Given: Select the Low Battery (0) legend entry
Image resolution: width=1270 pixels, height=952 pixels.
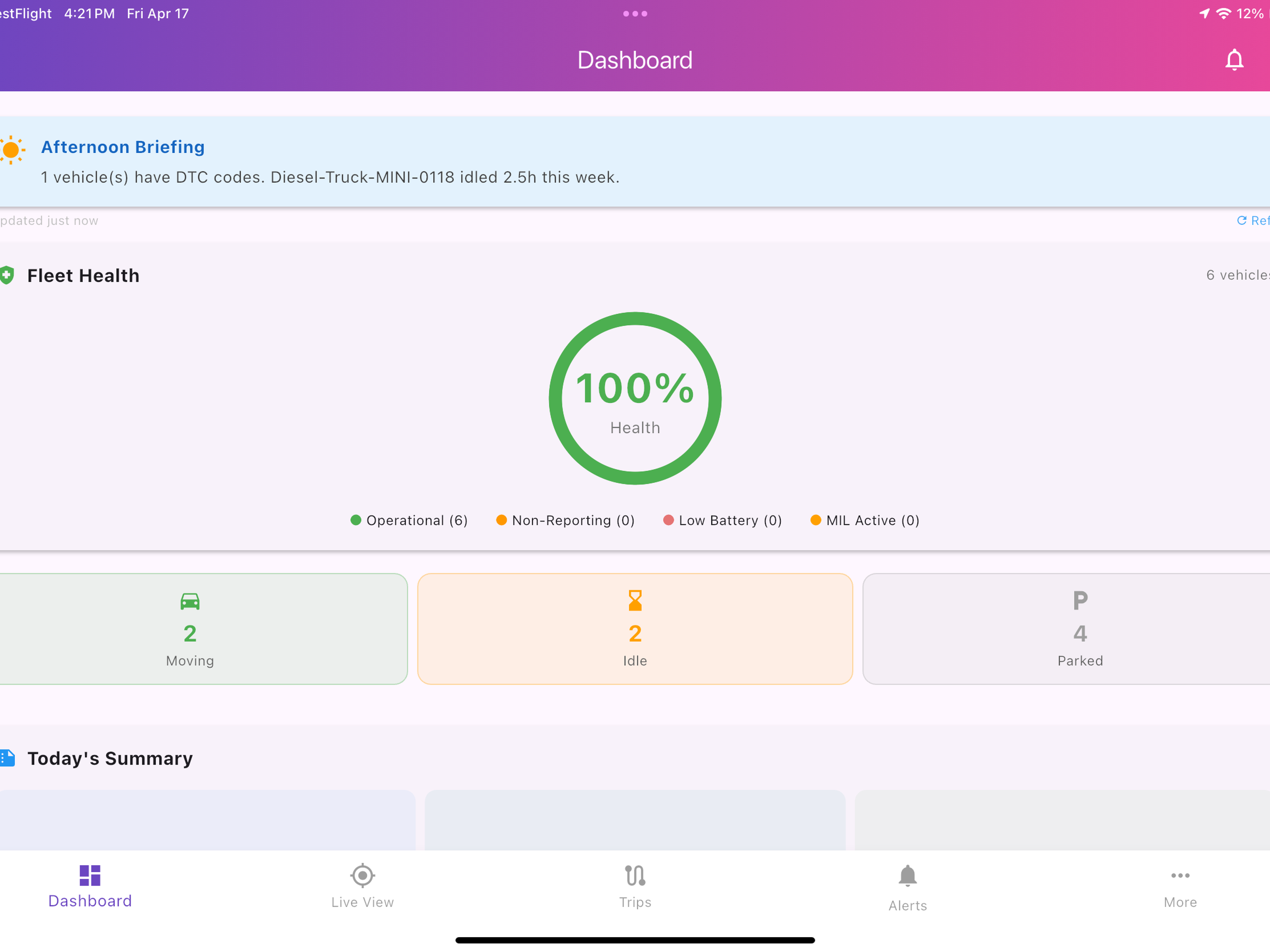Looking at the screenshot, I should tap(722, 520).
